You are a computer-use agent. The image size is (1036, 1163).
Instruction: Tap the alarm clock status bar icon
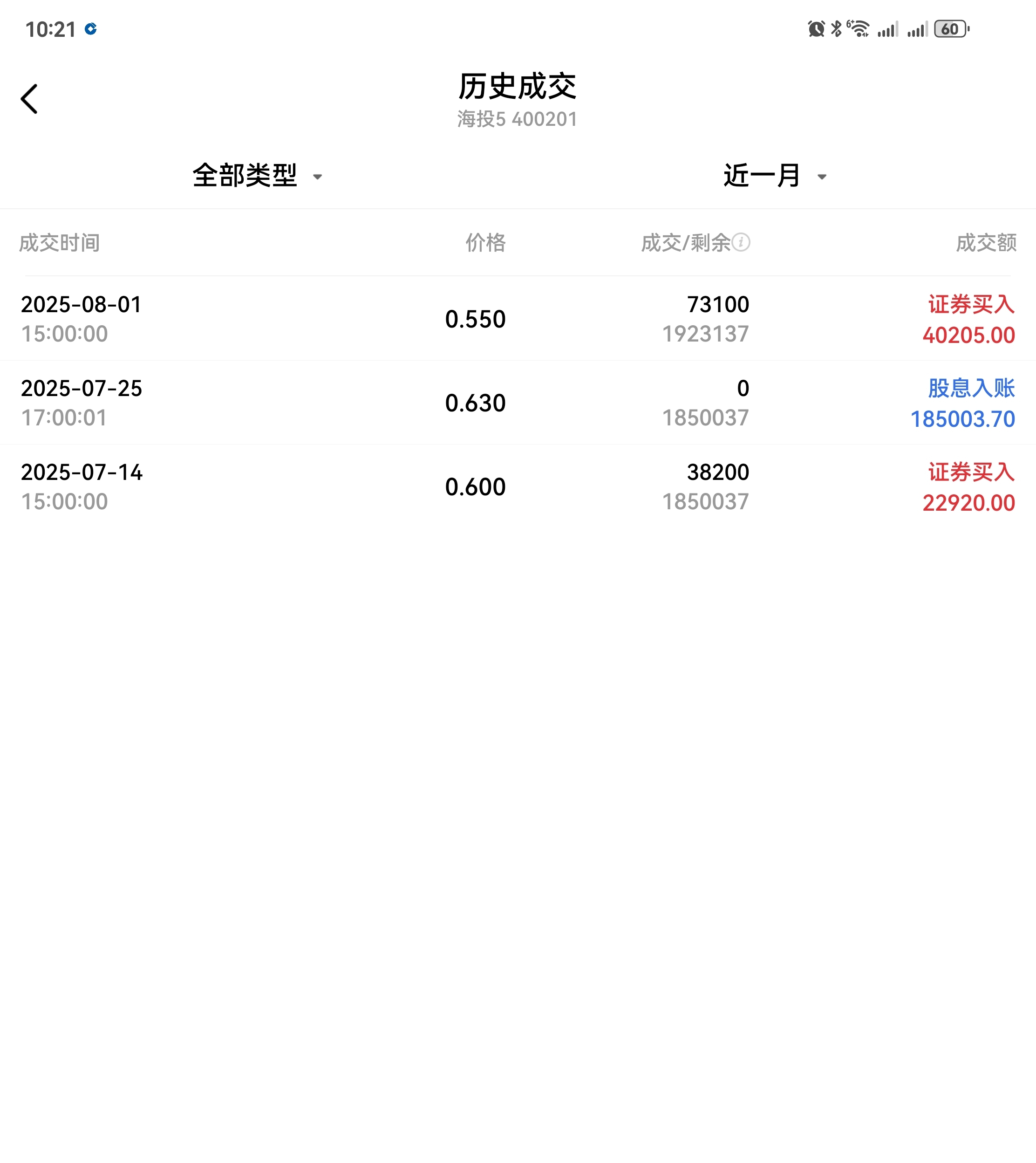pos(816,29)
